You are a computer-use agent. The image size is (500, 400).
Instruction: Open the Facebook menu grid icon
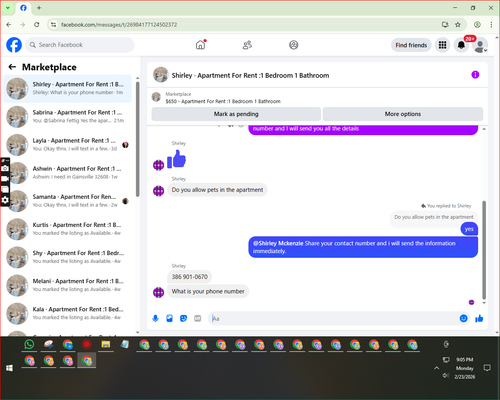click(442, 45)
